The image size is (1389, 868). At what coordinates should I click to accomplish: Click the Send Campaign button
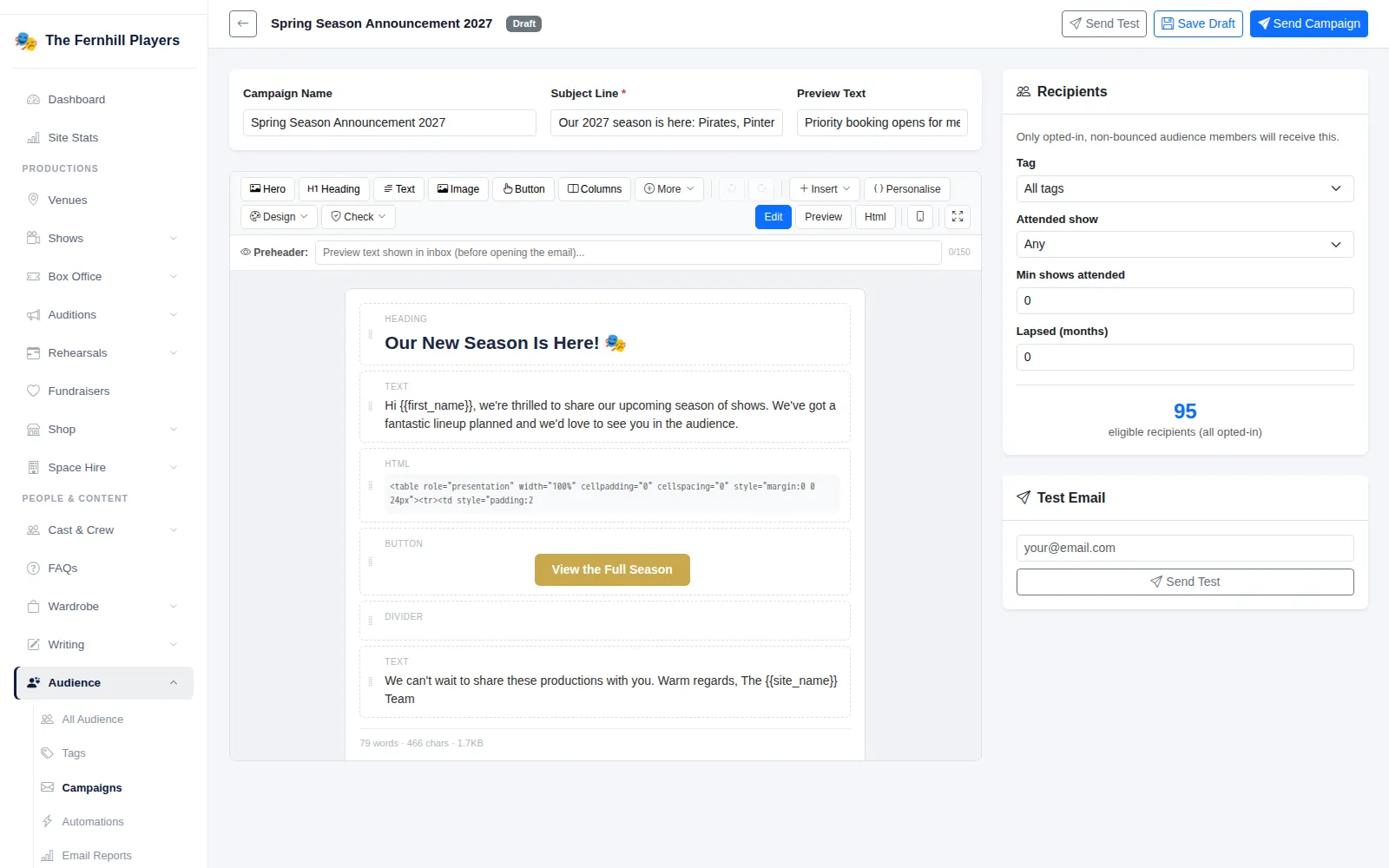point(1309,23)
